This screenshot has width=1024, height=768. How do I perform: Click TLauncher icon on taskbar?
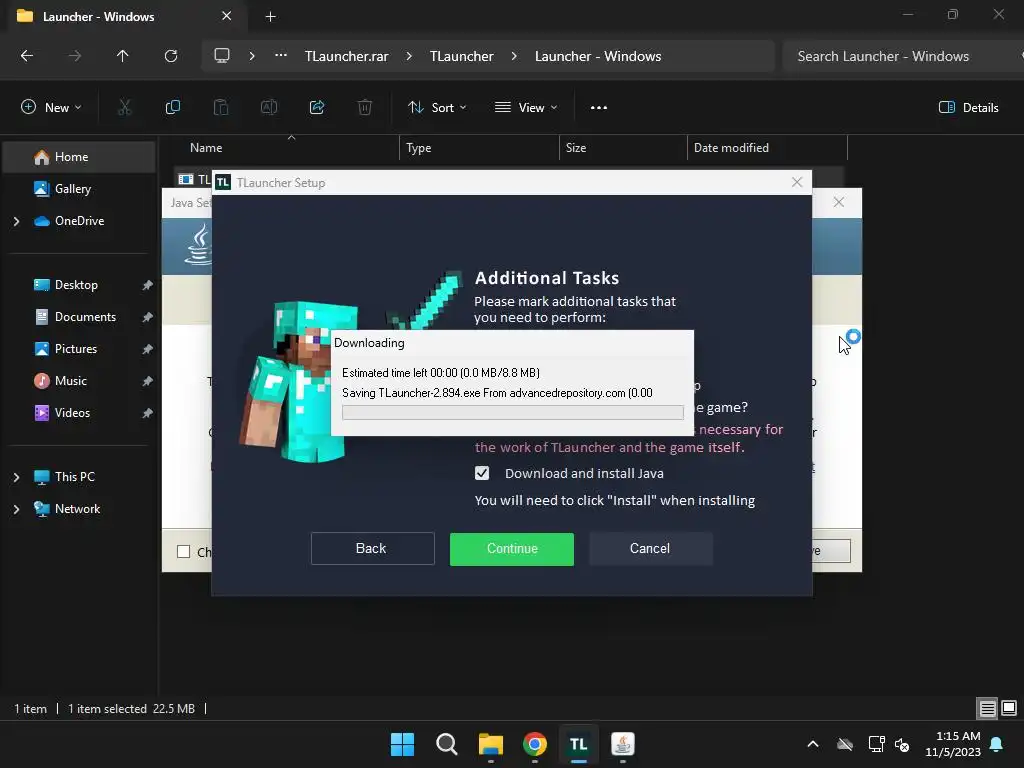(x=579, y=744)
